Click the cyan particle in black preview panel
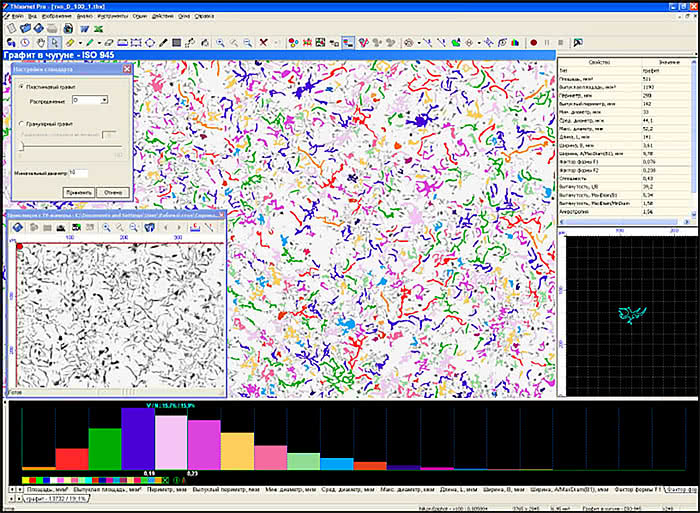Screen dimensions: 700x513 point(632,314)
